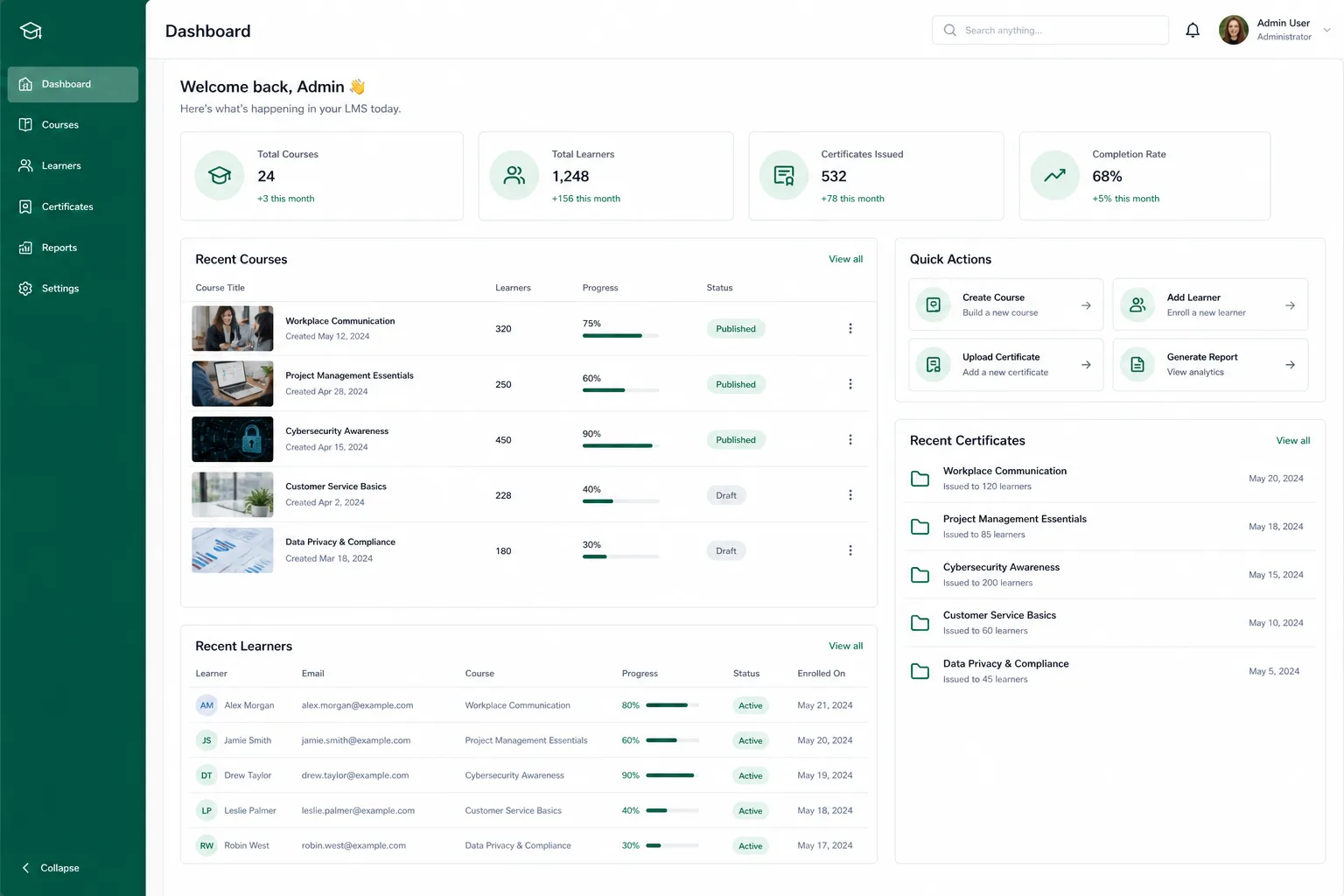Click Published badge for Project Management Essentials
1344x896 pixels.
[736, 384]
